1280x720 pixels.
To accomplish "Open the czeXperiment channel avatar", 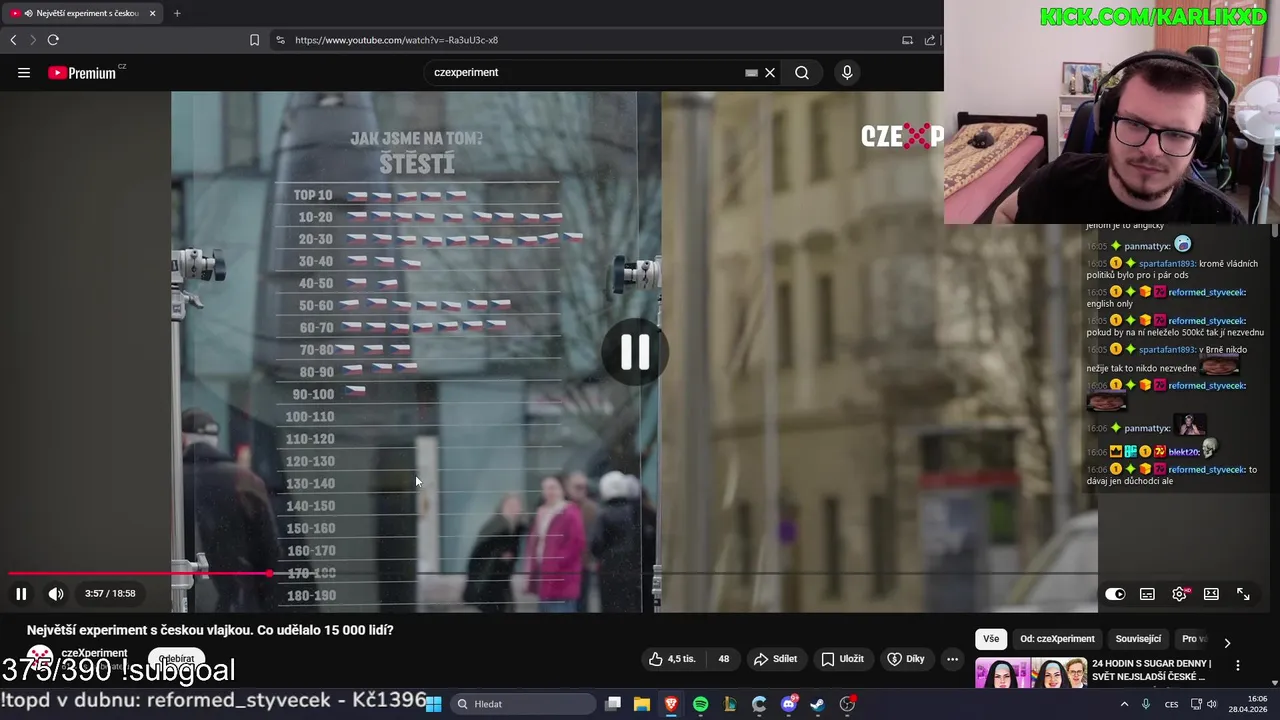I will pyautogui.click(x=40, y=659).
